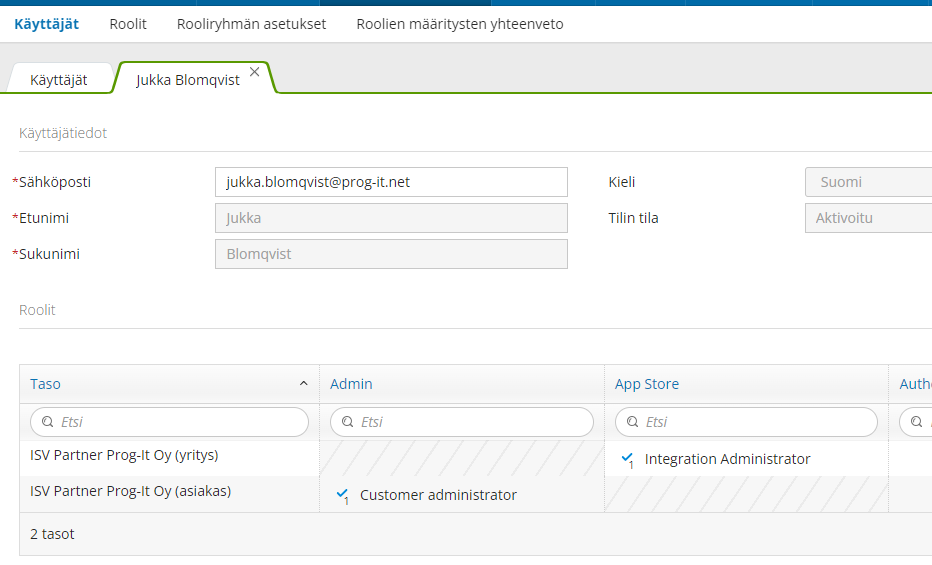Click the Admin column search field
This screenshot has height=565, width=932.
[462, 422]
